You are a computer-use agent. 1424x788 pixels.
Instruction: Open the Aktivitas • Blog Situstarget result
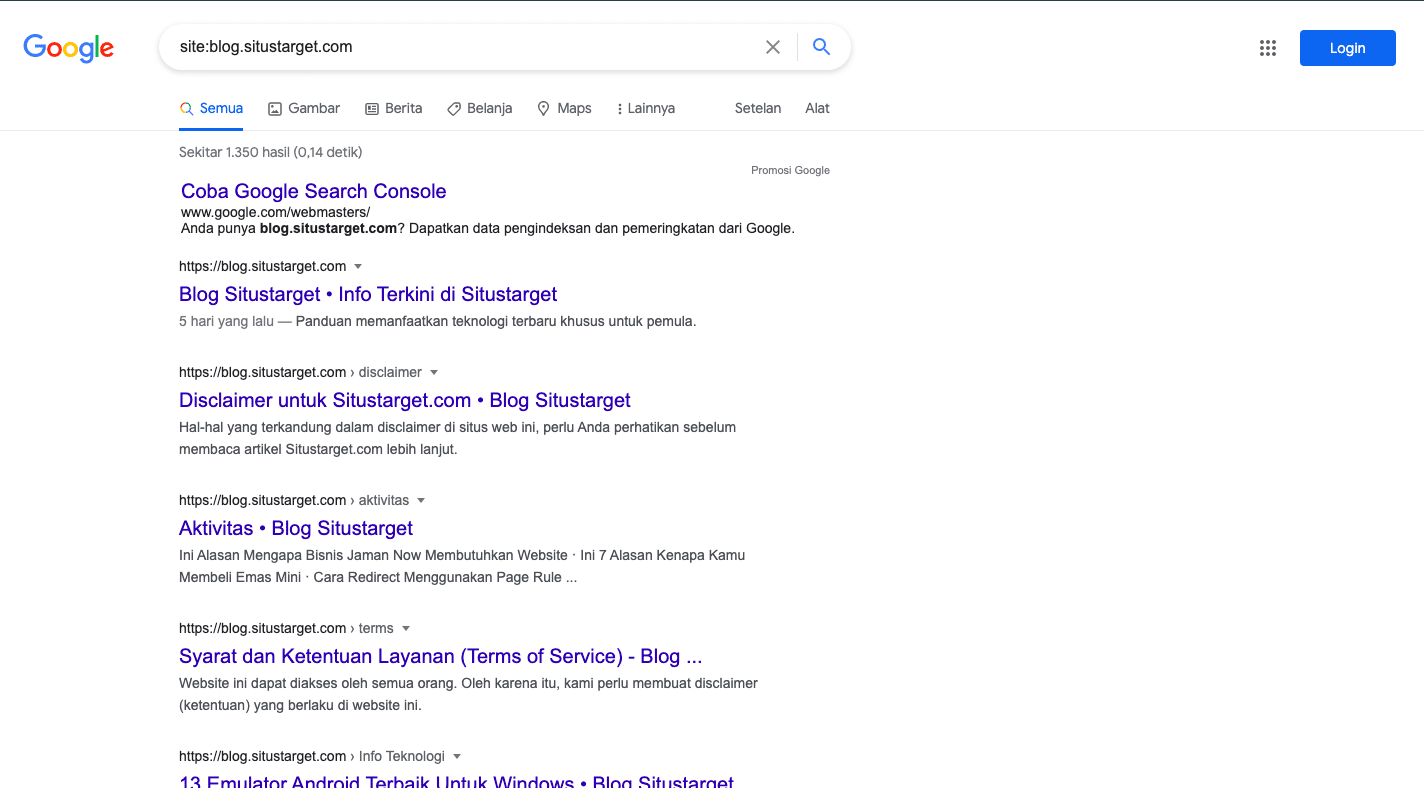tap(296, 528)
